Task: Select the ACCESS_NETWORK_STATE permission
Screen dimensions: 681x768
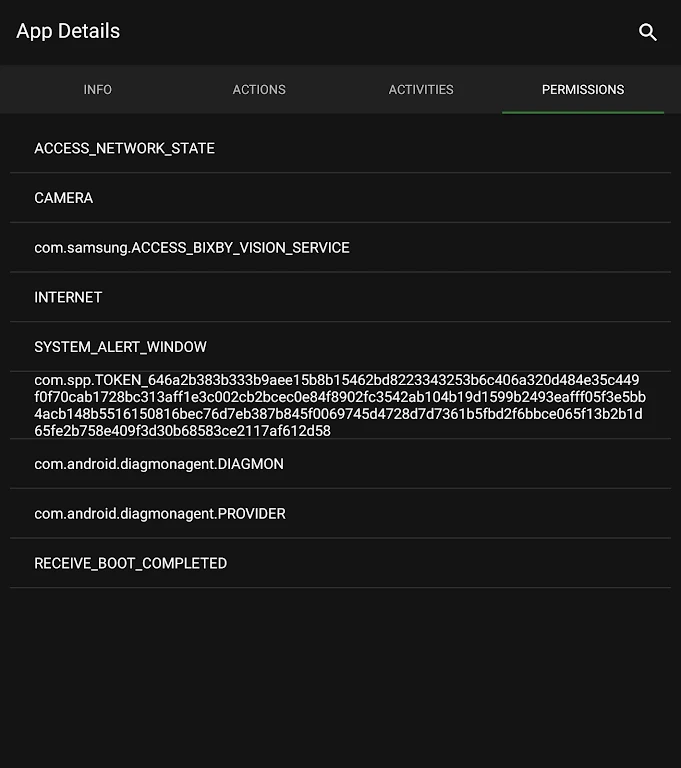Action: 125,148
